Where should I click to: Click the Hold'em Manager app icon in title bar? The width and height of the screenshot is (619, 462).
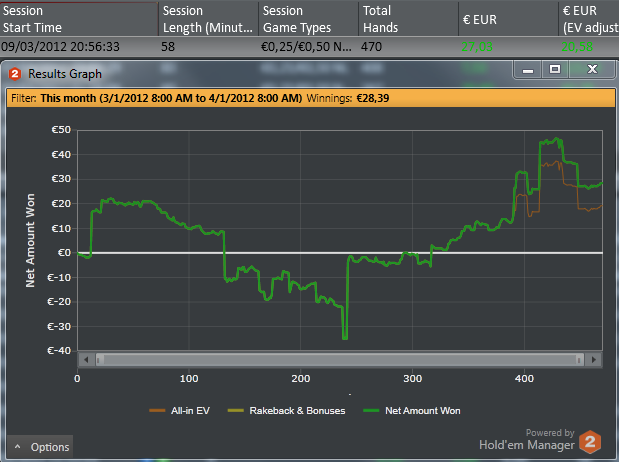tap(15, 74)
